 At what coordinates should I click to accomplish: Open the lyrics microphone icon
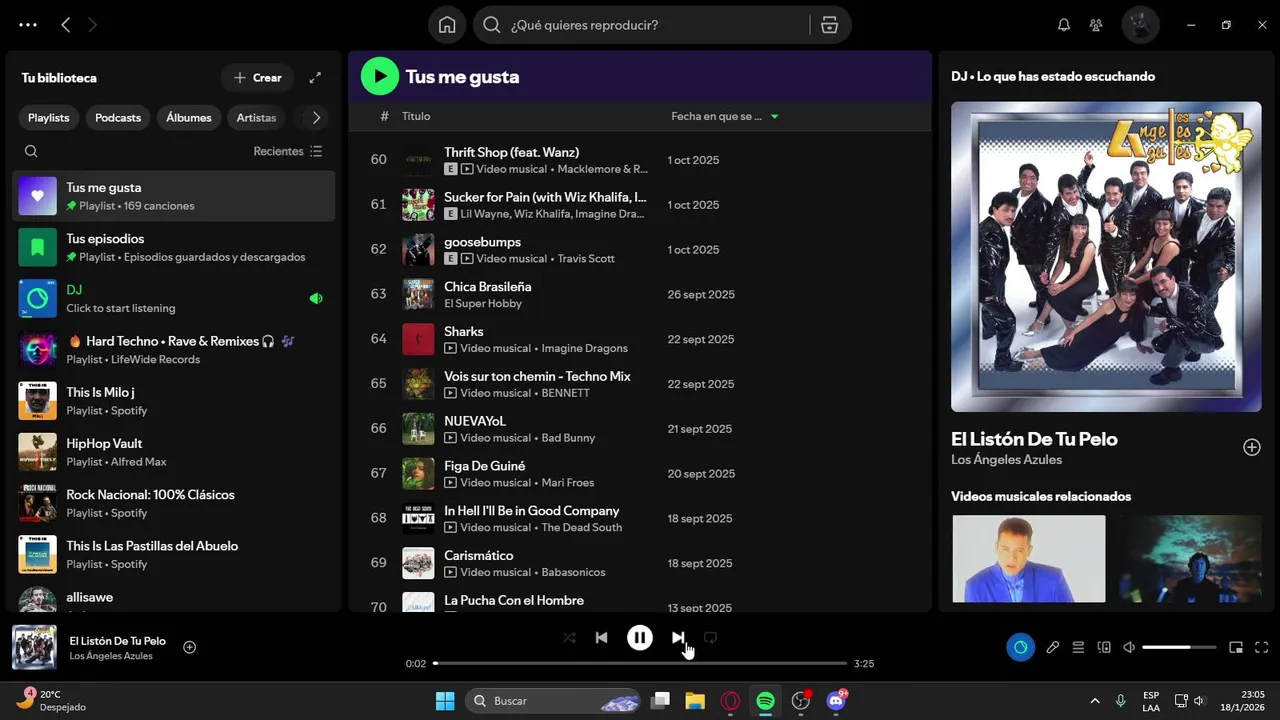click(1053, 647)
